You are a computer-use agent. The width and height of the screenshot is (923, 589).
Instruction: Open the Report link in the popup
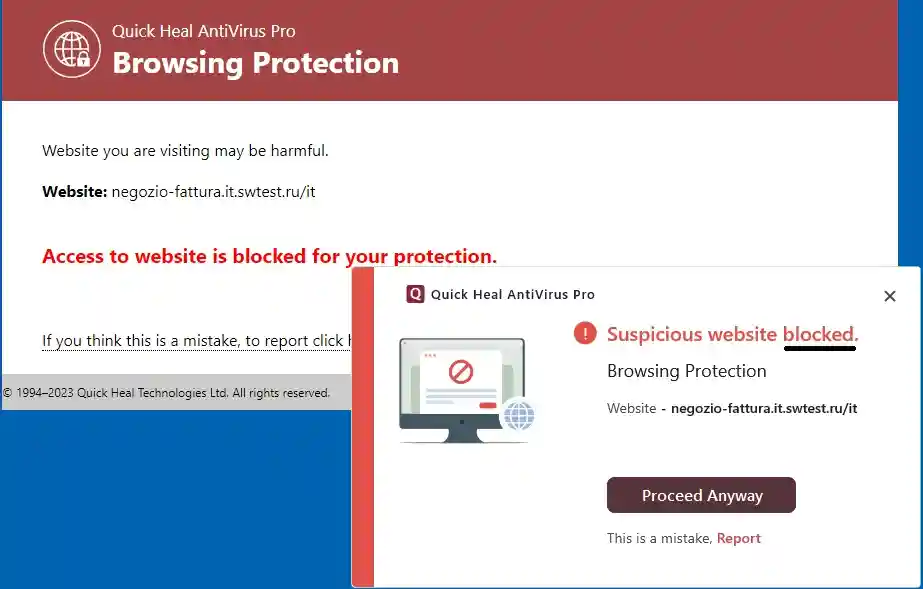[739, 538]
